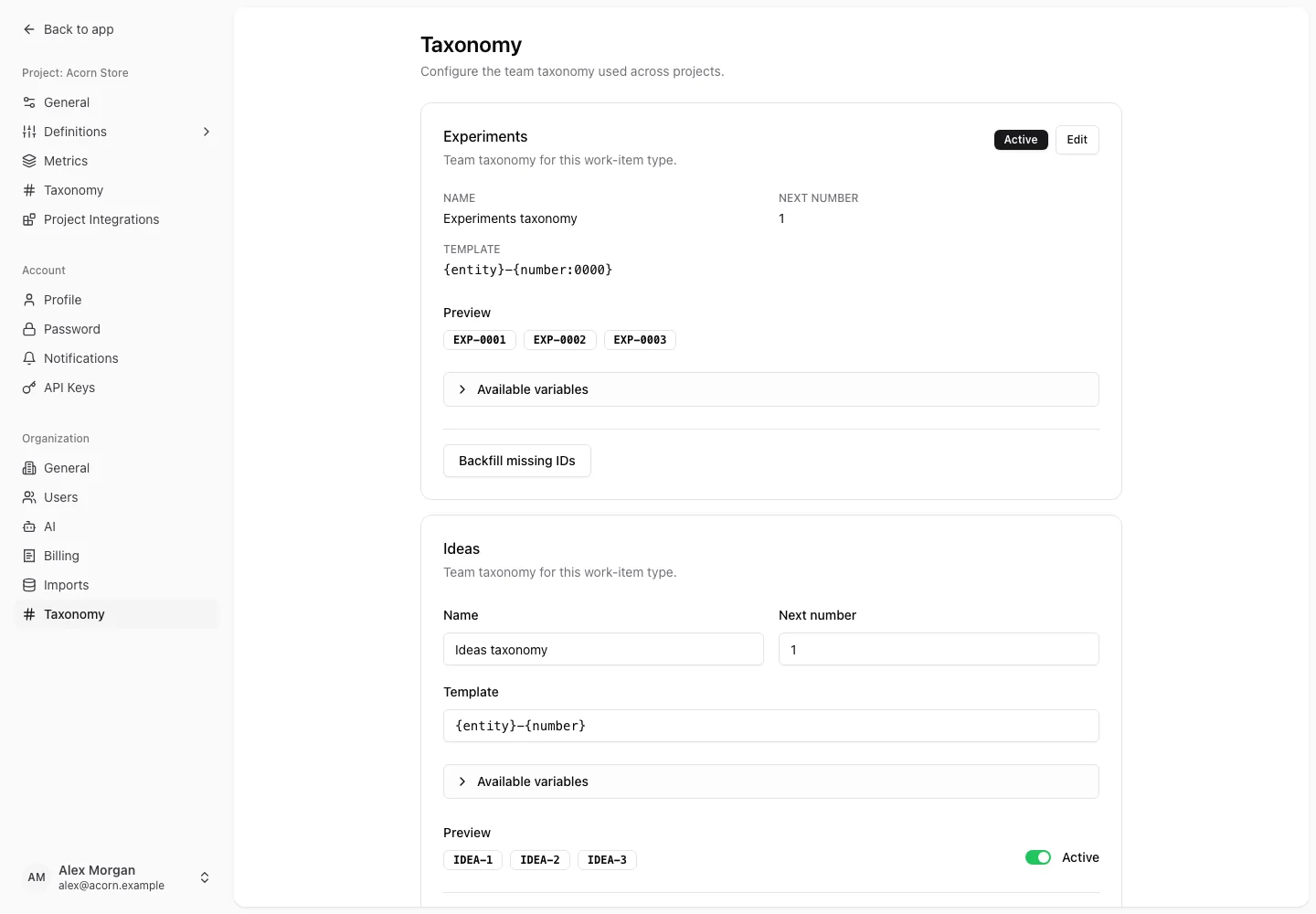Click the Definitions settings icon
Image resolution: width=1316 pixels, height=914 pixels.
click(x=29, y=132)
